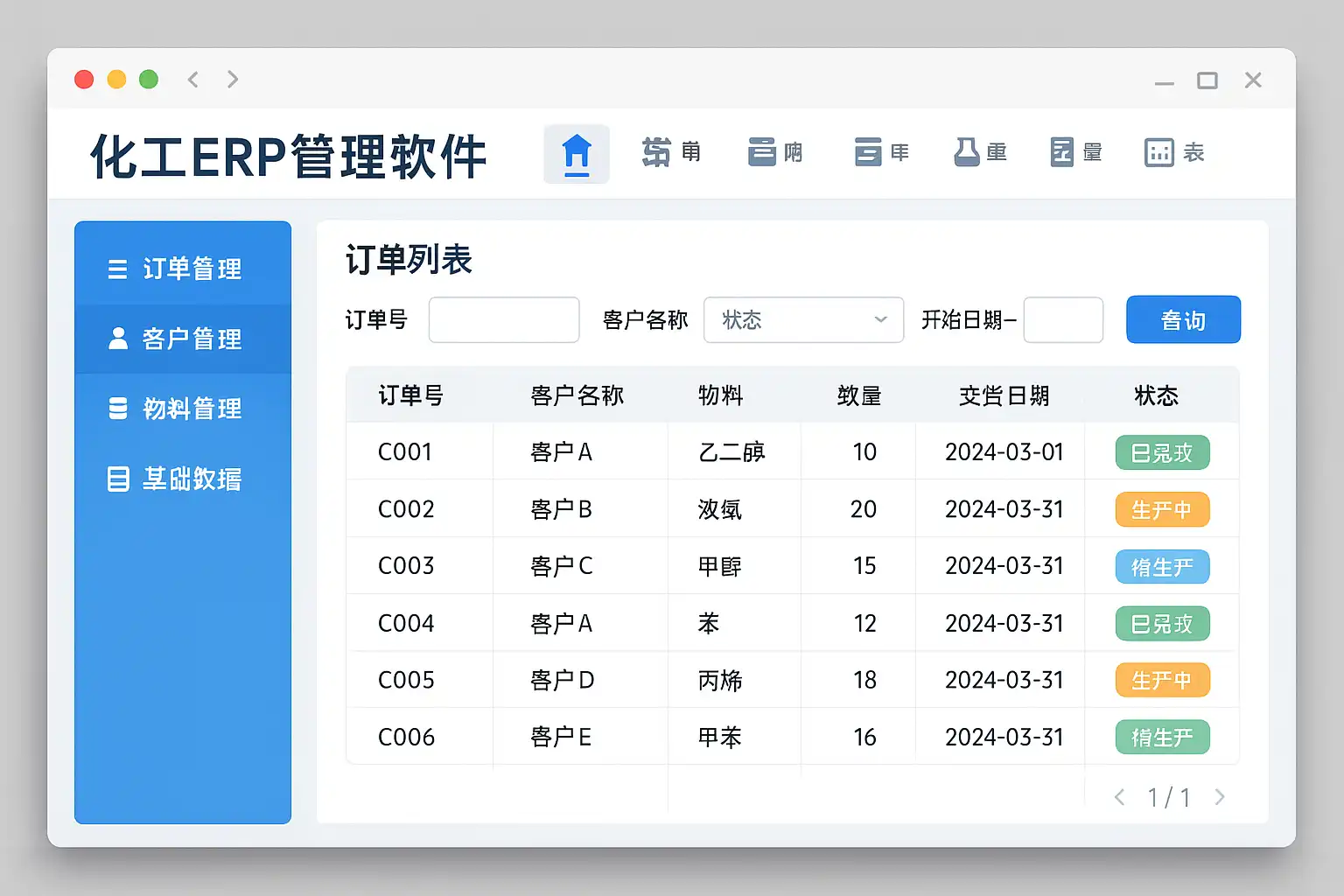Expand the 状态 dropdown filter

pyautogui.click(x=803, y=320)
